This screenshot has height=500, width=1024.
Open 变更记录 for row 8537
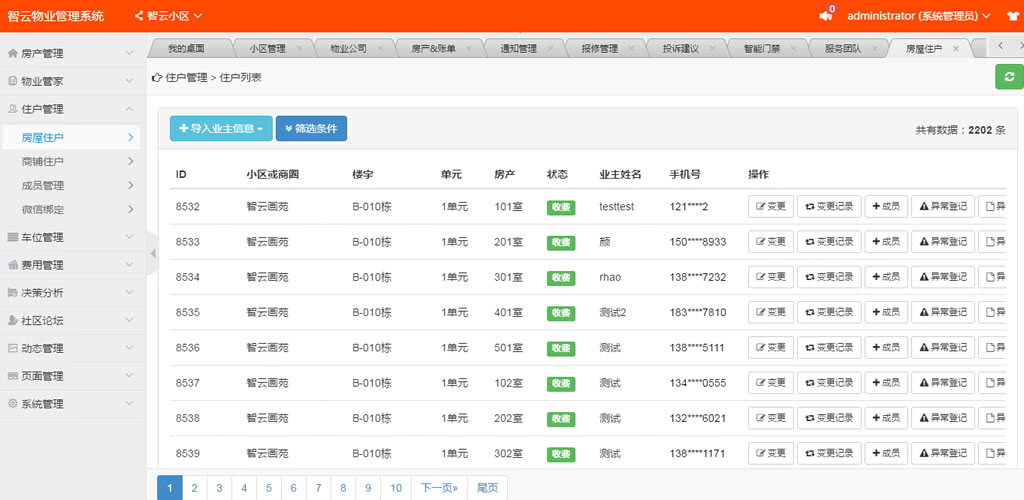pyautogui.click(x=829, y=383)
